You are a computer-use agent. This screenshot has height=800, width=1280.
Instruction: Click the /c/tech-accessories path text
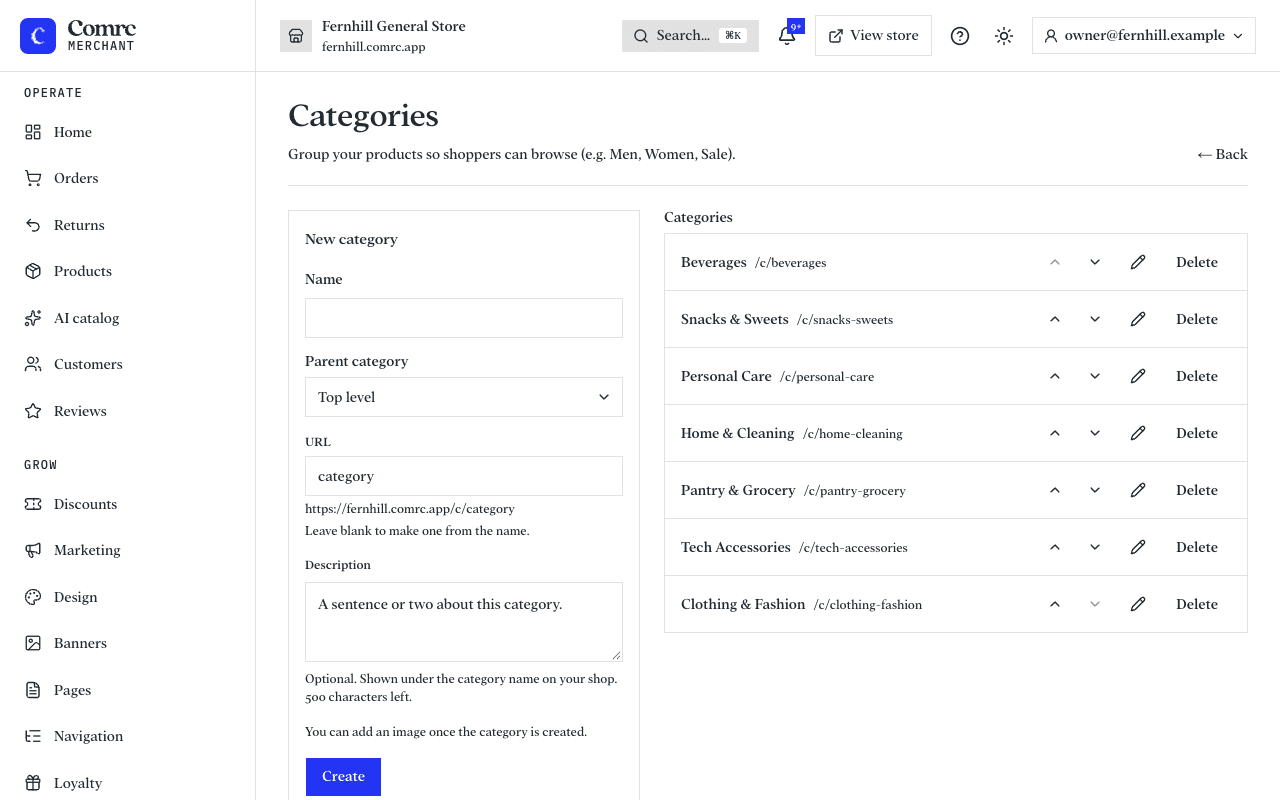[x=853, y=548]
